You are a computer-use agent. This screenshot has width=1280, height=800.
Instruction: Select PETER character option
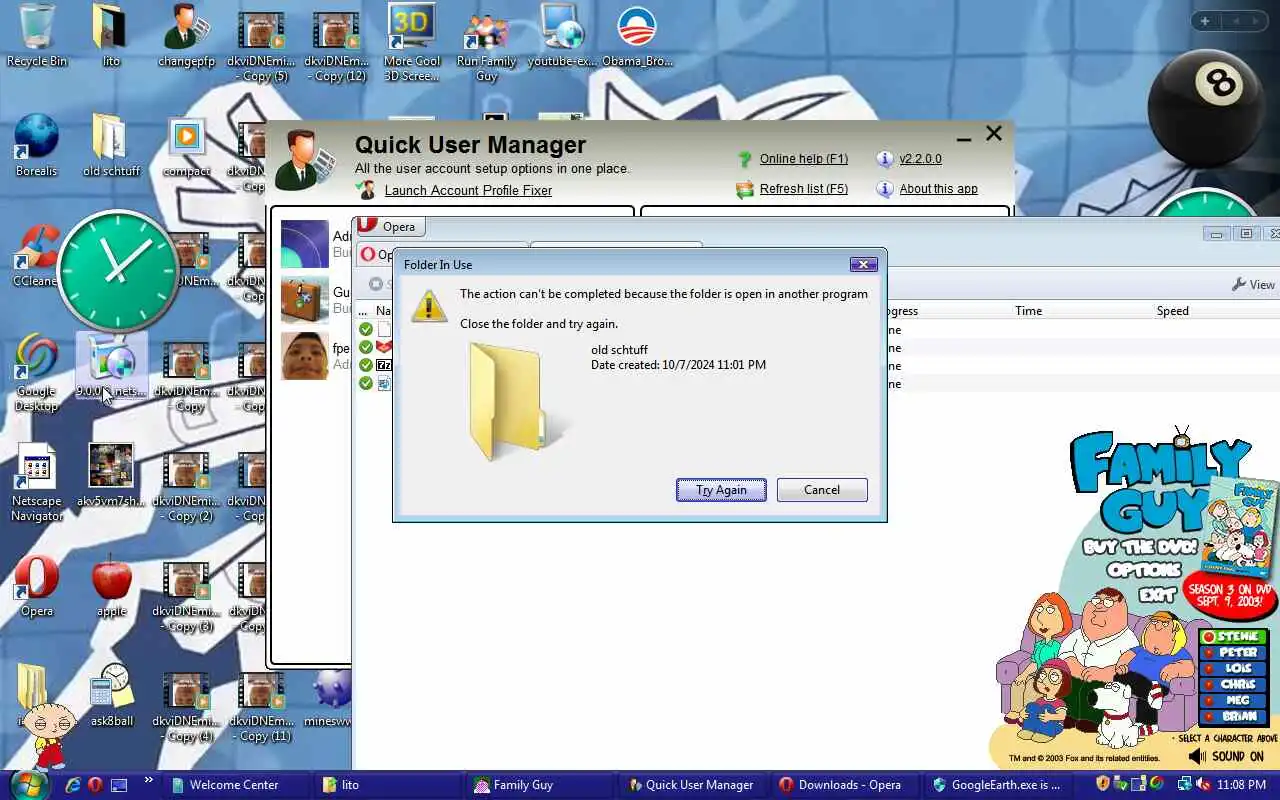tap(1234, 653)
